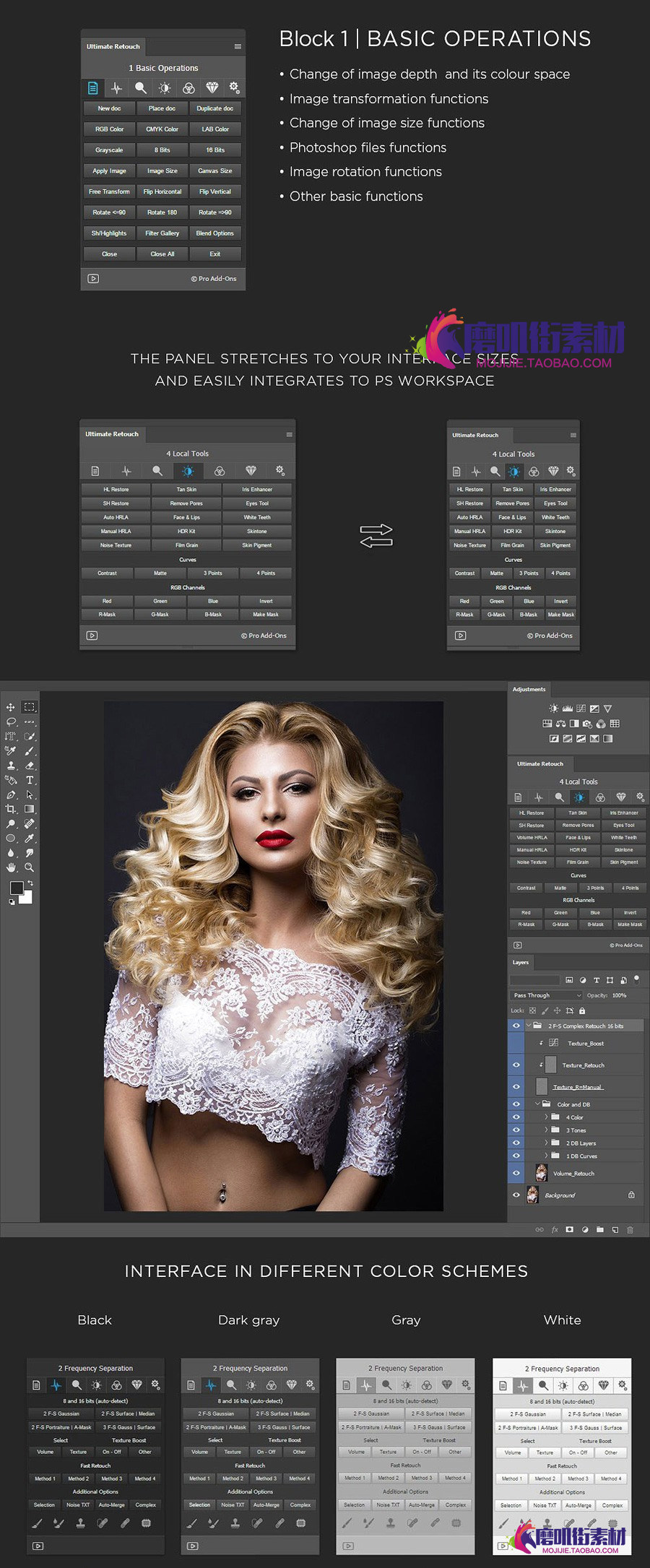
Task: Select the Hand tool
Action: (x=11, y=867)
